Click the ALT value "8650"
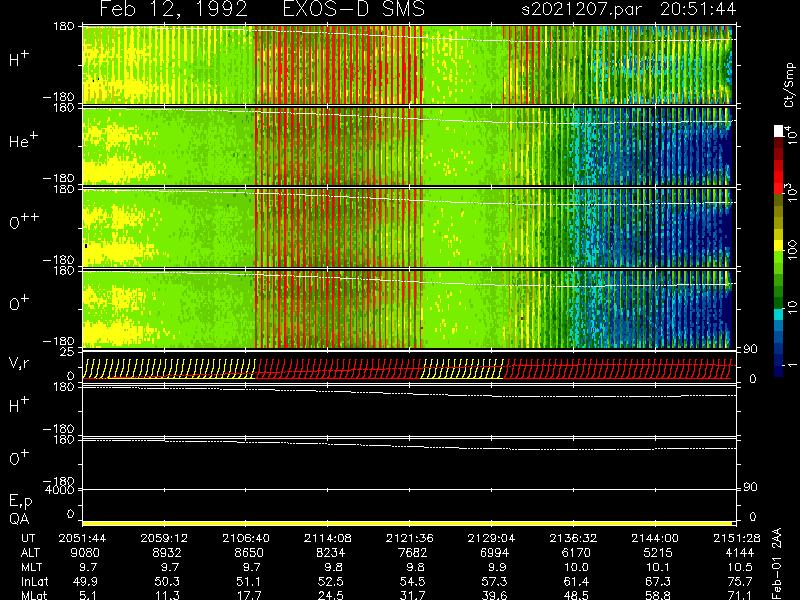The image size is (800, 600). point(249,553)
